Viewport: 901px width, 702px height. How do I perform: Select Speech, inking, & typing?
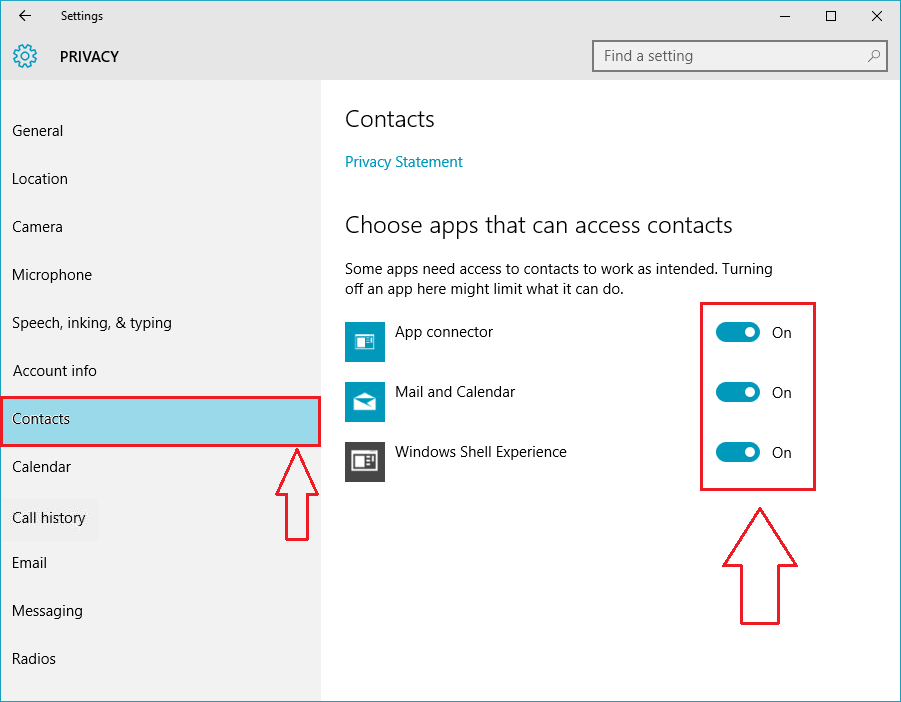(91, 322)
